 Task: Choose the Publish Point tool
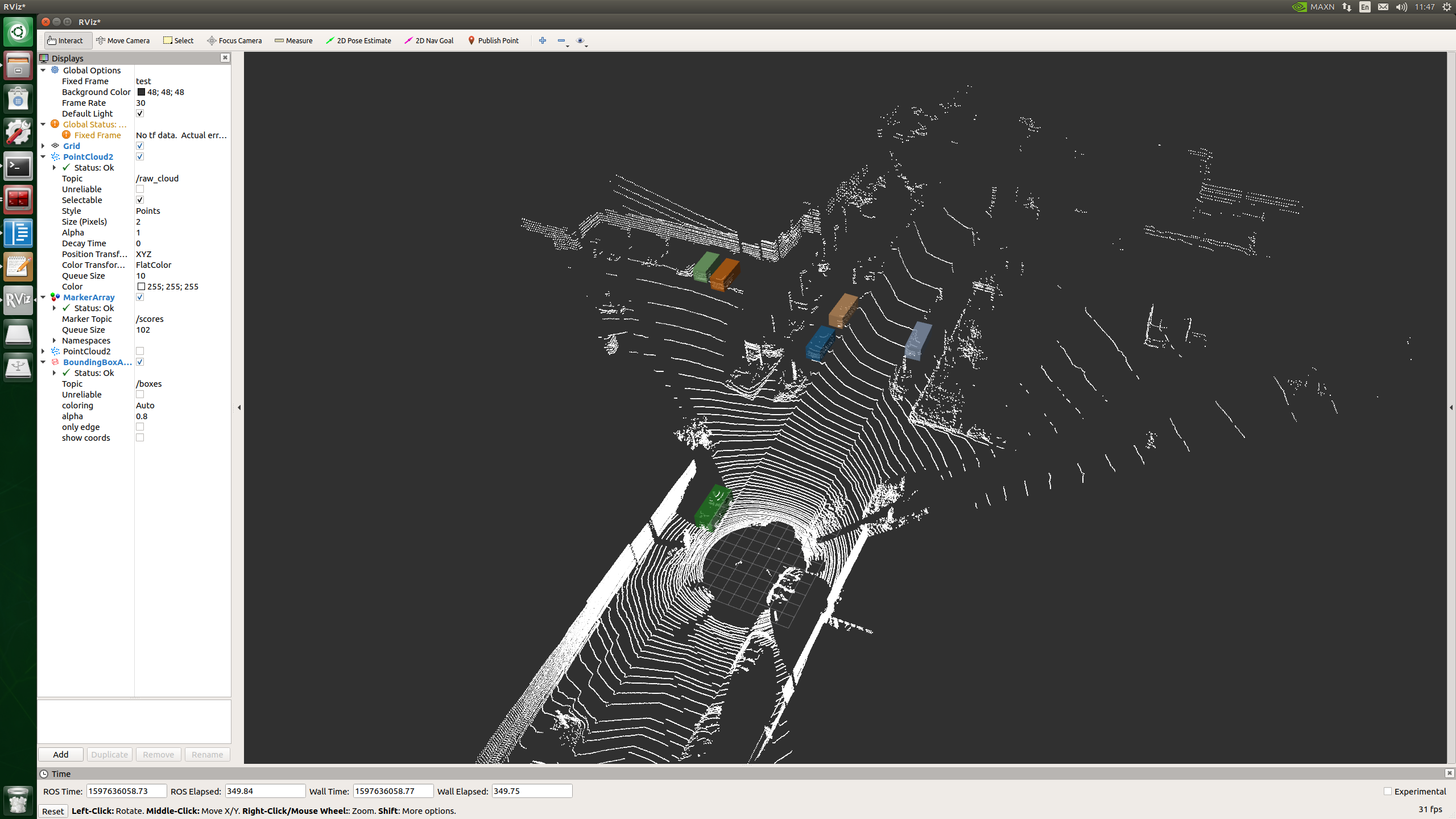click(x=493, y=40)
